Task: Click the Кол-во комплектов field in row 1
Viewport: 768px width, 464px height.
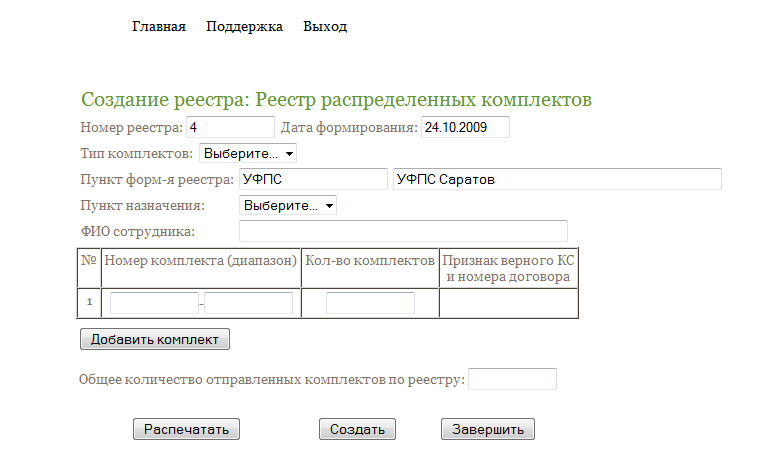Action: point(370,303)
